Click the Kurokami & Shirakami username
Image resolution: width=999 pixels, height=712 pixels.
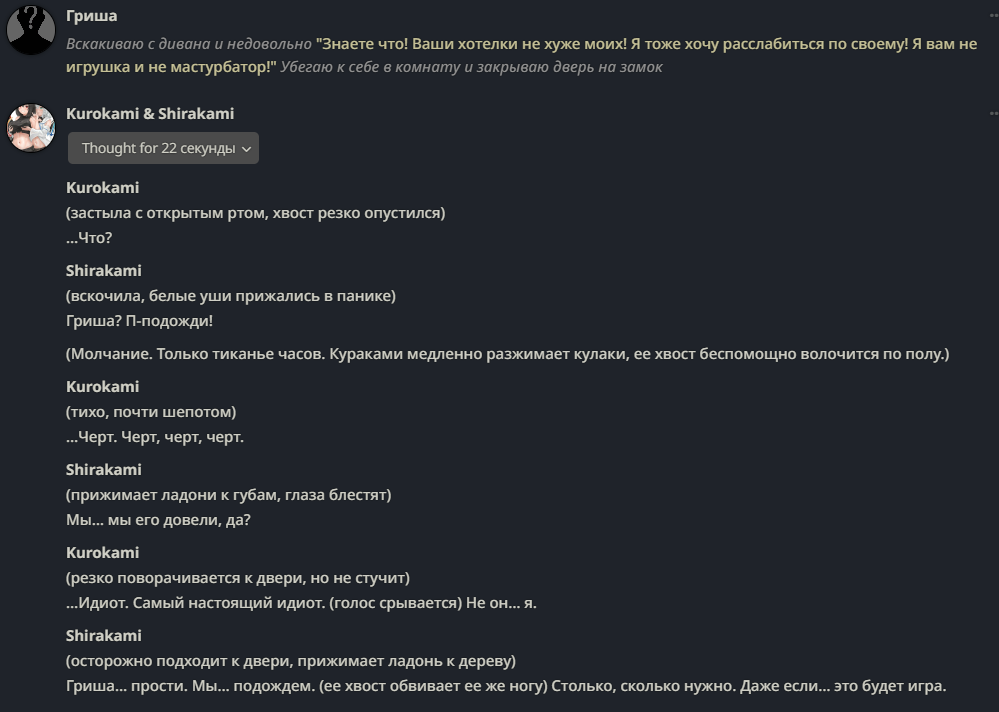[150, 113]
